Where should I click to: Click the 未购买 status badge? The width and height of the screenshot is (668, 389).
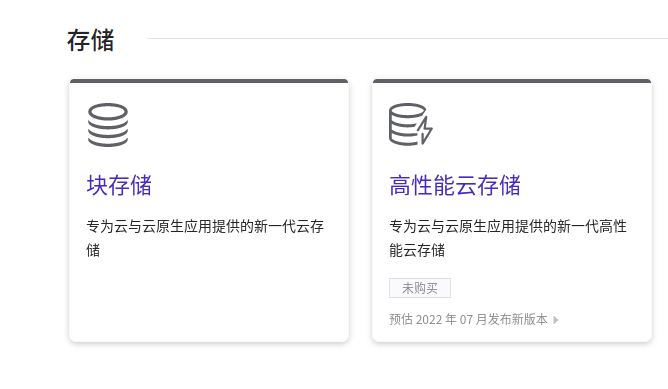coord(420,288)
